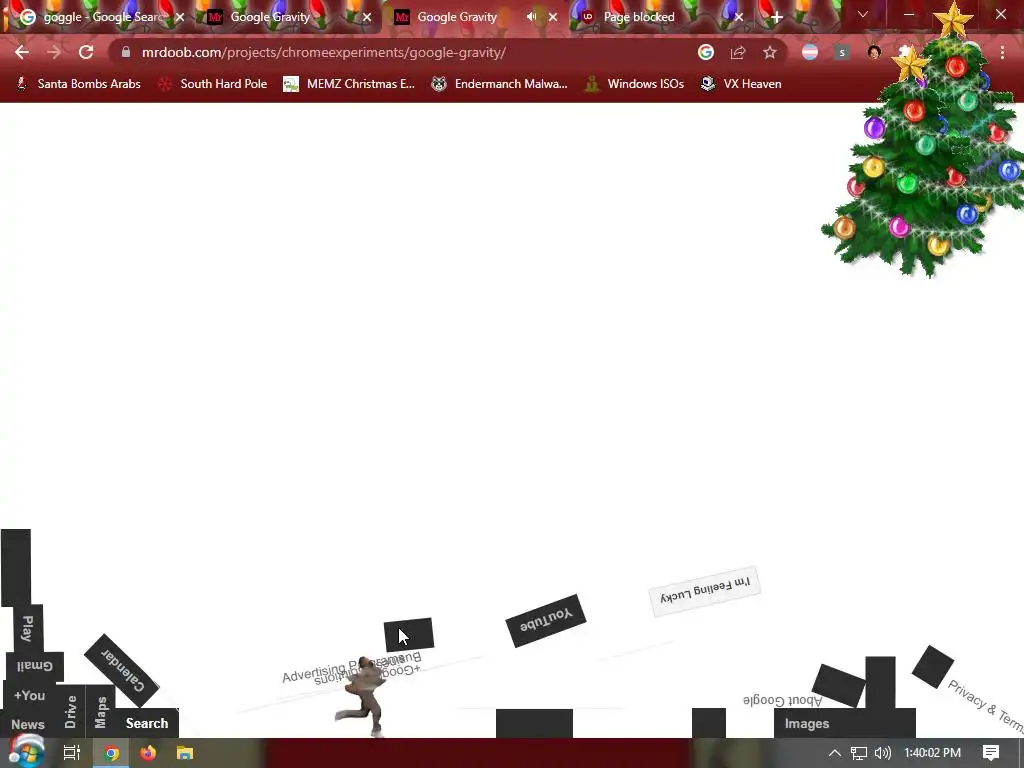Open the network status tray icon
This screenshot has height=768, width=1024.
(x=859, y=753)
